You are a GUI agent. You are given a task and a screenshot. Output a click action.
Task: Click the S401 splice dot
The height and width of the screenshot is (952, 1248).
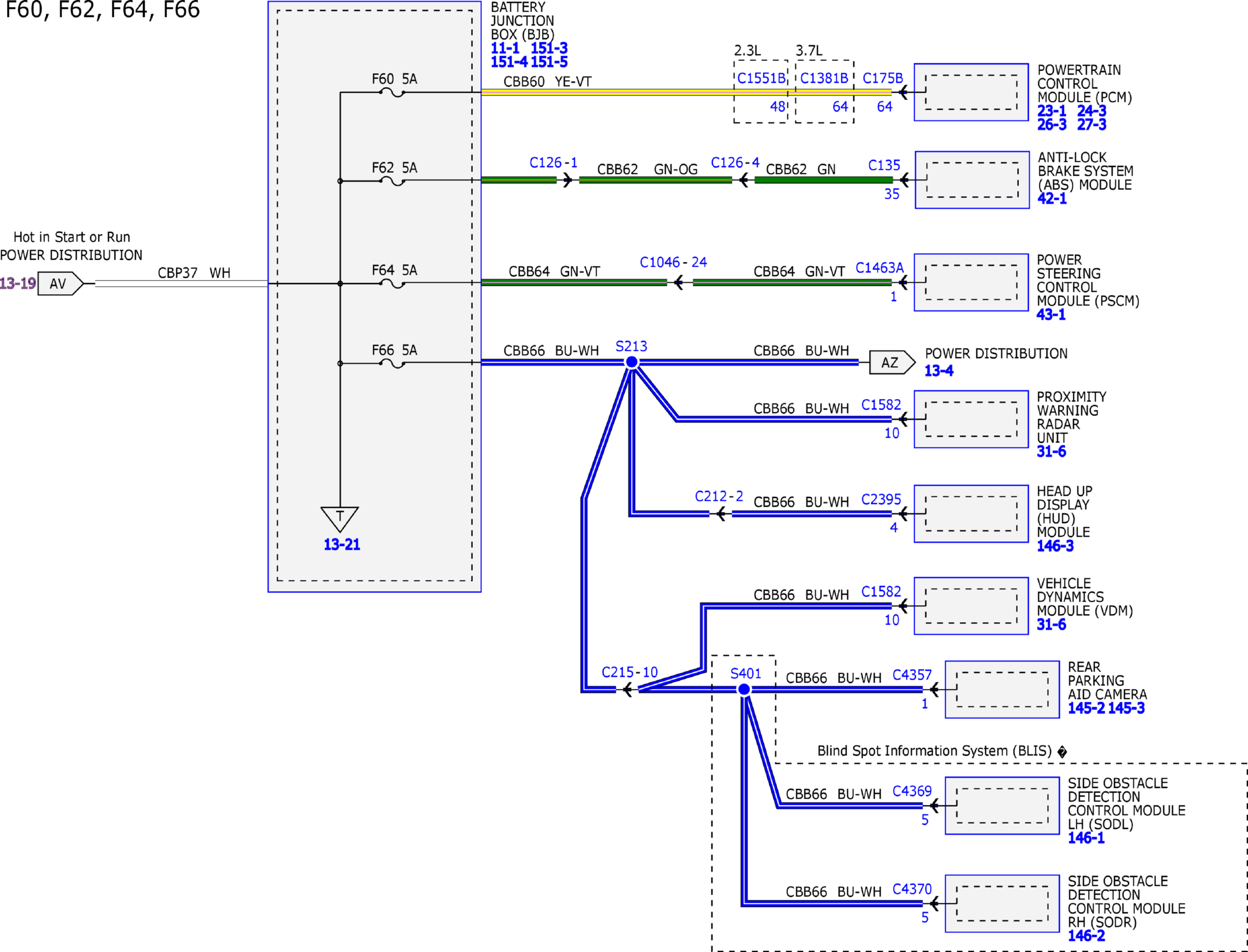click(744, 690)
